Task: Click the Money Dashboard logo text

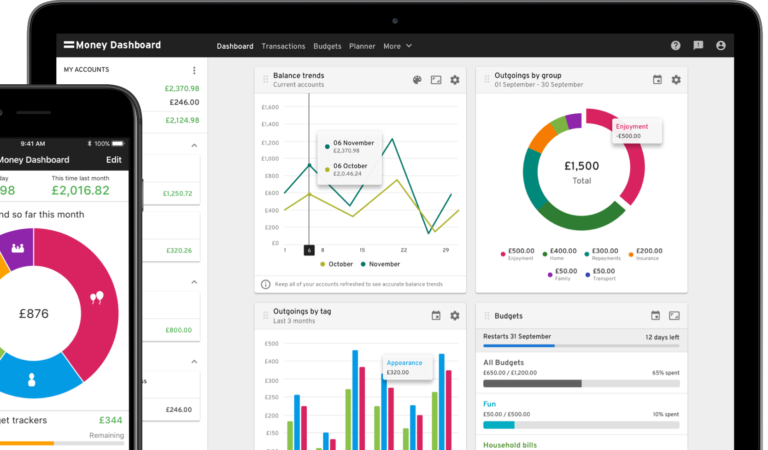Action: tap(118, 45)
